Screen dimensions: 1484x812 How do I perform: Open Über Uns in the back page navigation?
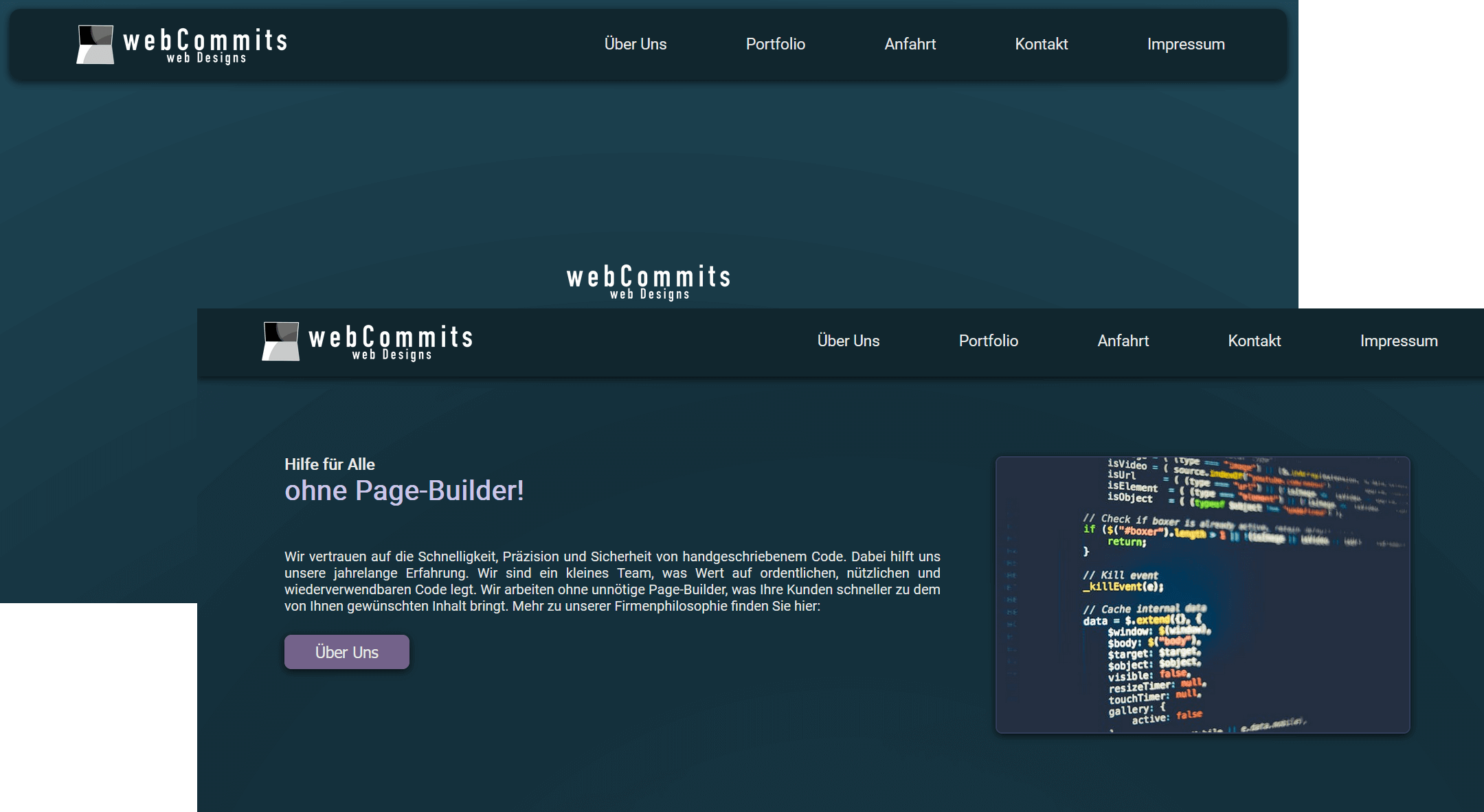(636, 44)
